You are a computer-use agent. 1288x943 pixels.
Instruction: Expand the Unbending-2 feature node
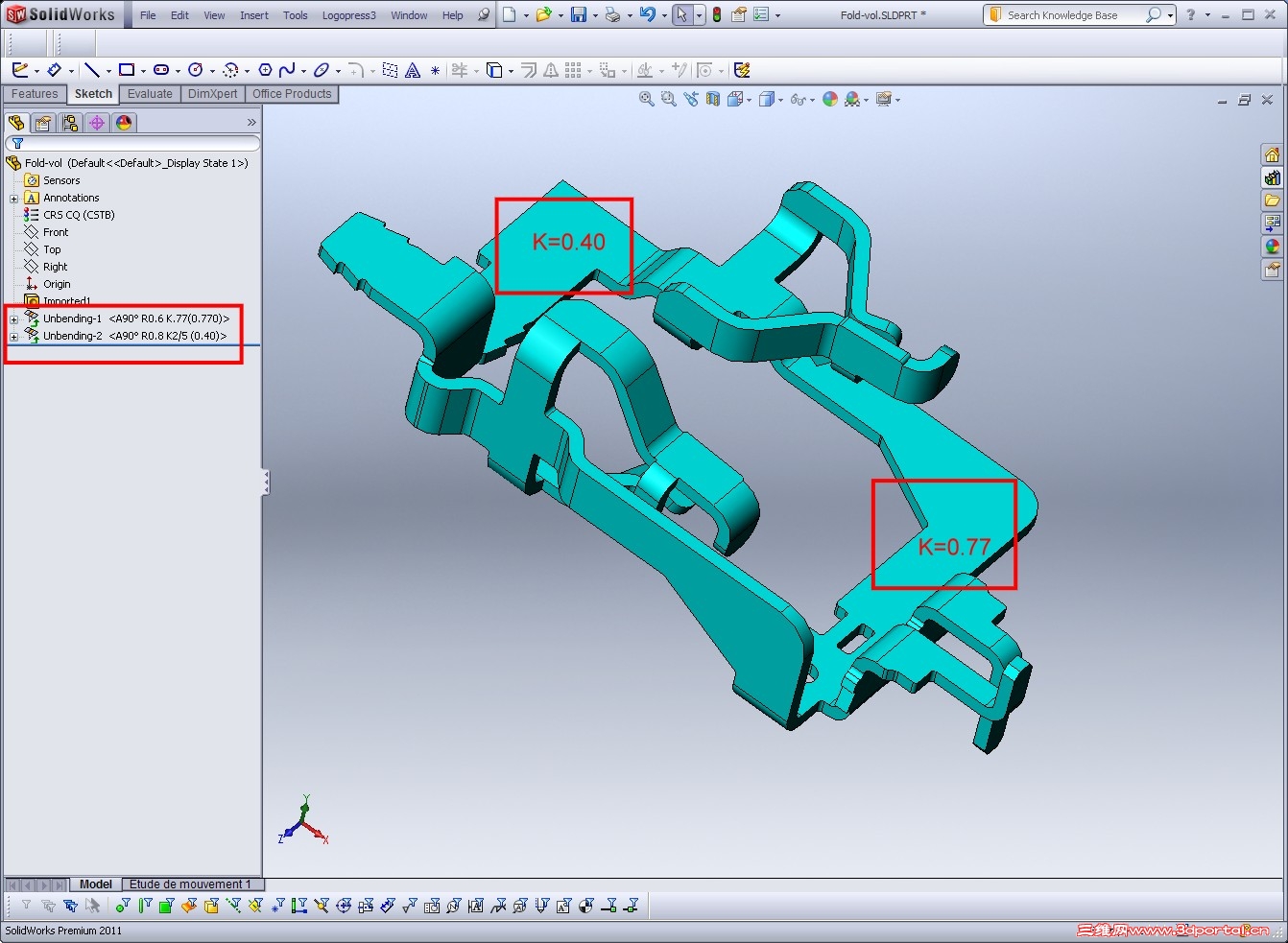(14, 337)
